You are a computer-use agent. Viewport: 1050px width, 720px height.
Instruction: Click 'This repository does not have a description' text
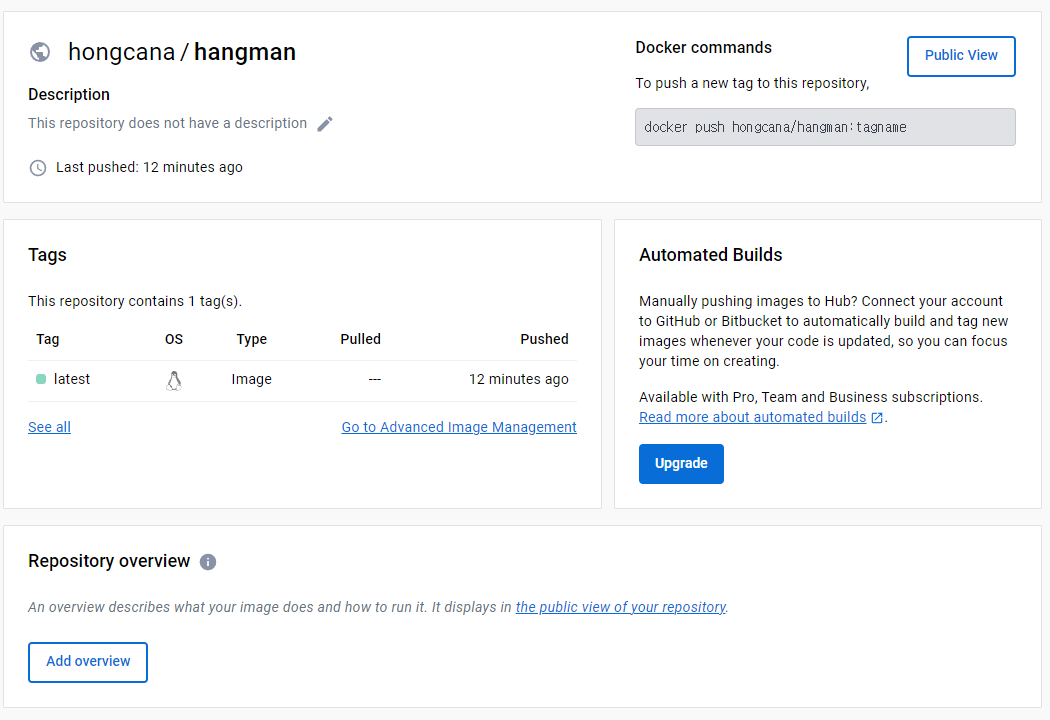point(167,123)
